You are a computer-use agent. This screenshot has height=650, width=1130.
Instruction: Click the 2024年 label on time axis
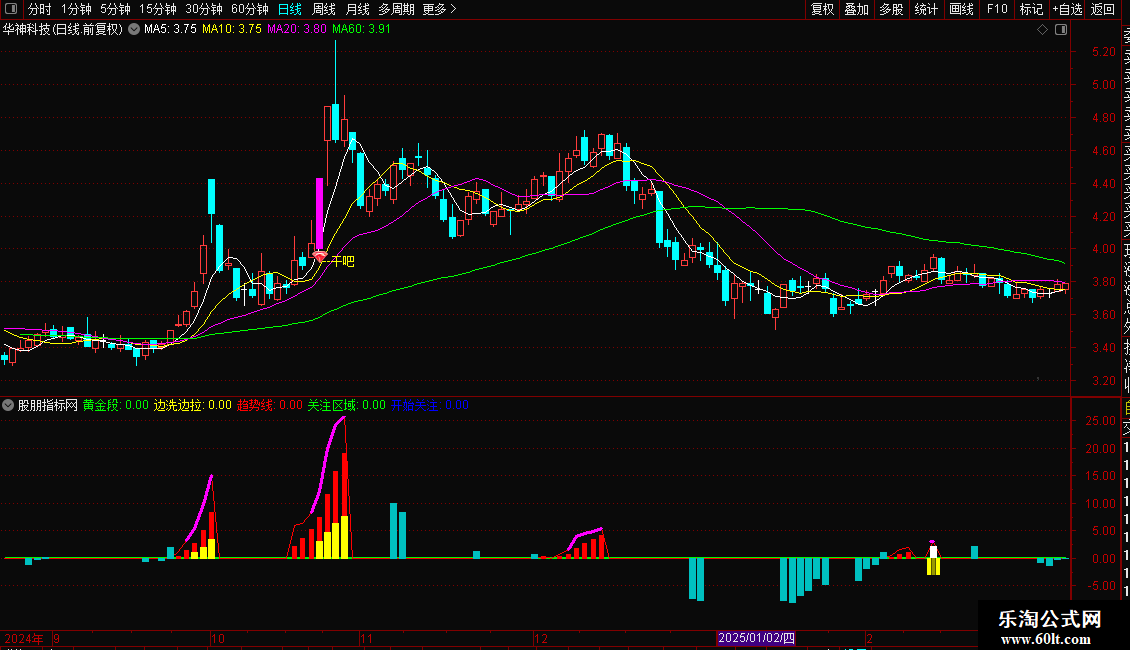tap(24, 638)
